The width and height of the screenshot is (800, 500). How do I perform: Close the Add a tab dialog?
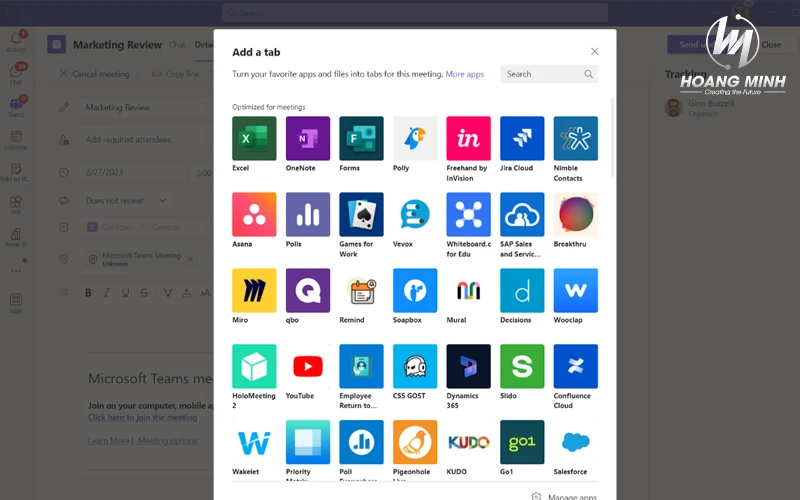(594, 51)
